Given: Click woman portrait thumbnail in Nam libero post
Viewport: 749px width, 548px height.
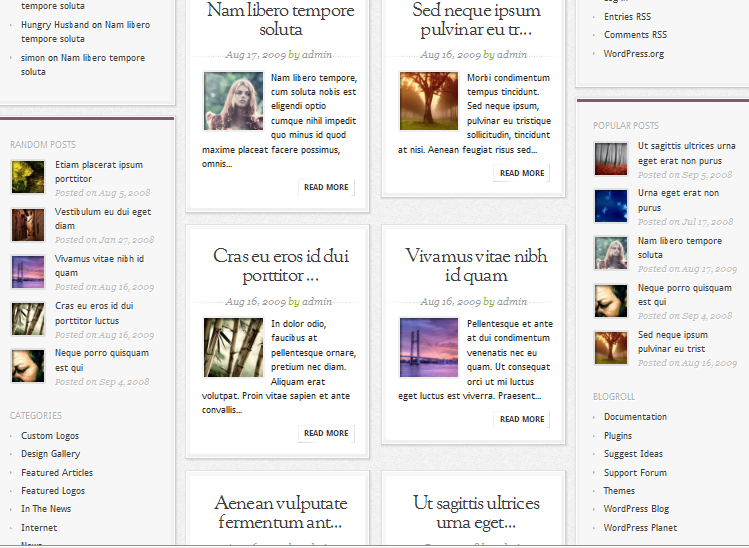Looking at the screenshot, I should (233, 101).
